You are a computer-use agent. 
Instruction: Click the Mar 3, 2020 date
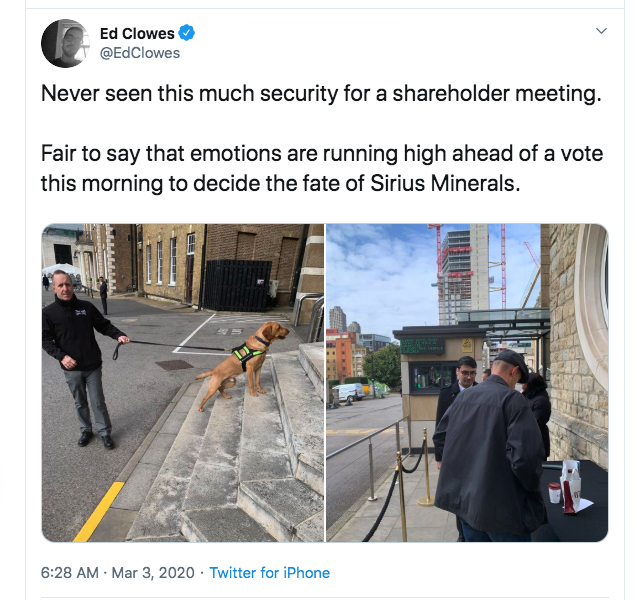click(x=153, y=573)
